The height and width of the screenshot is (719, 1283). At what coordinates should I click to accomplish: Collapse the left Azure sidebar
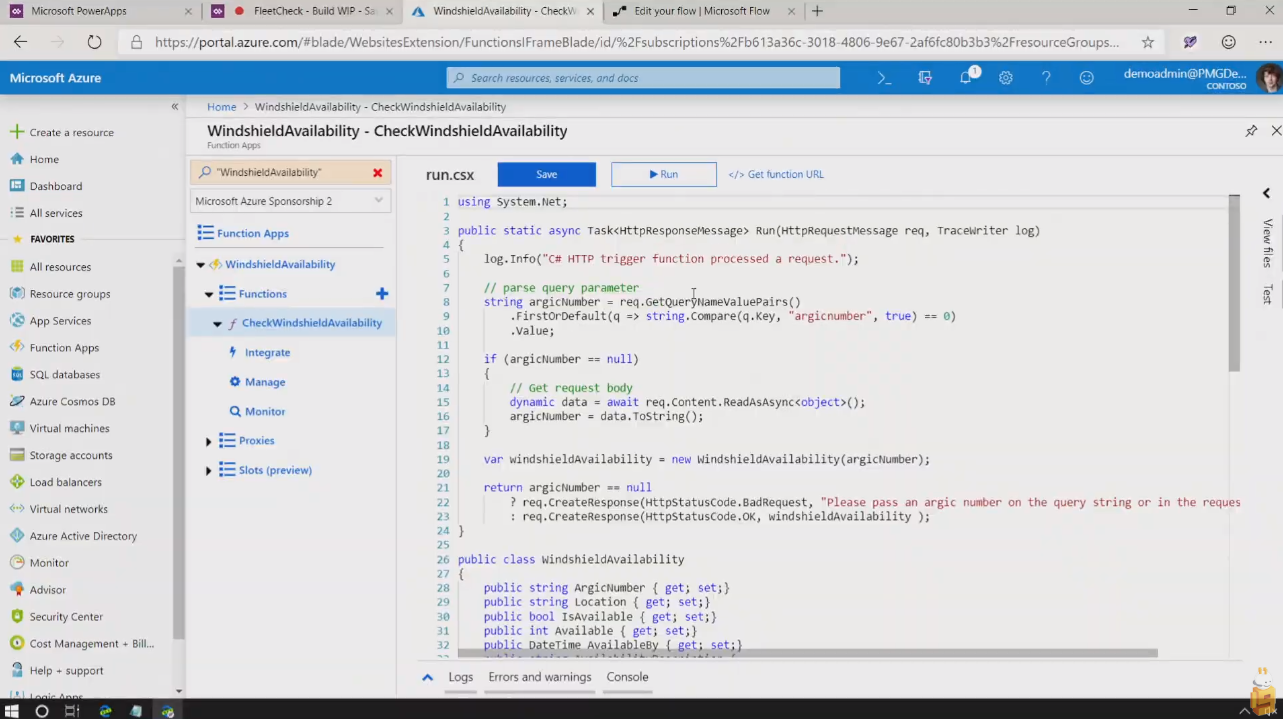[x=175, y=106]
